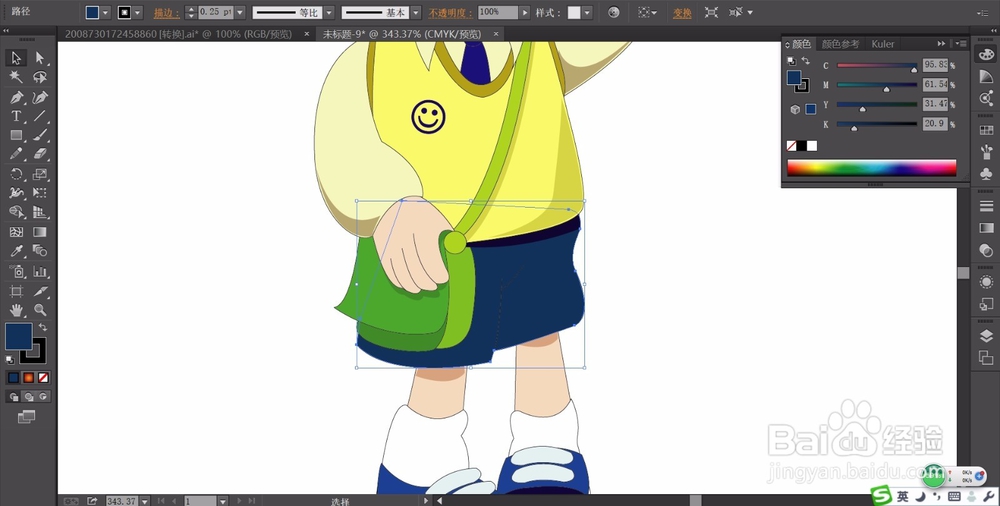This screenshot has width=1000, height=506.
Task: Open brush definition 基本 dropdown
Action: coord(416,13)
